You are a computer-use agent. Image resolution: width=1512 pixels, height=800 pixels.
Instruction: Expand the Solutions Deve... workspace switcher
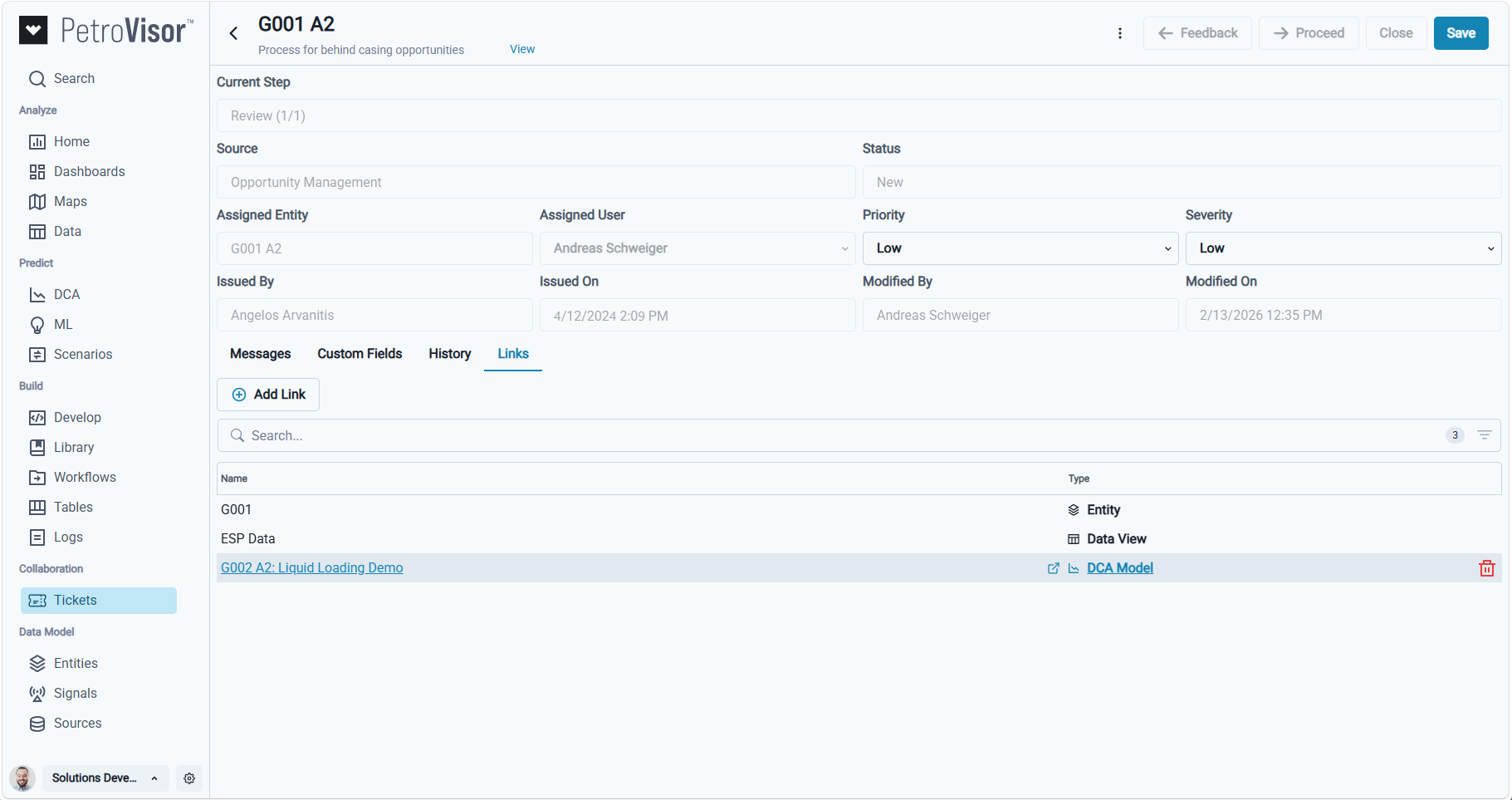pyautogui.click(x=105, y=778)
